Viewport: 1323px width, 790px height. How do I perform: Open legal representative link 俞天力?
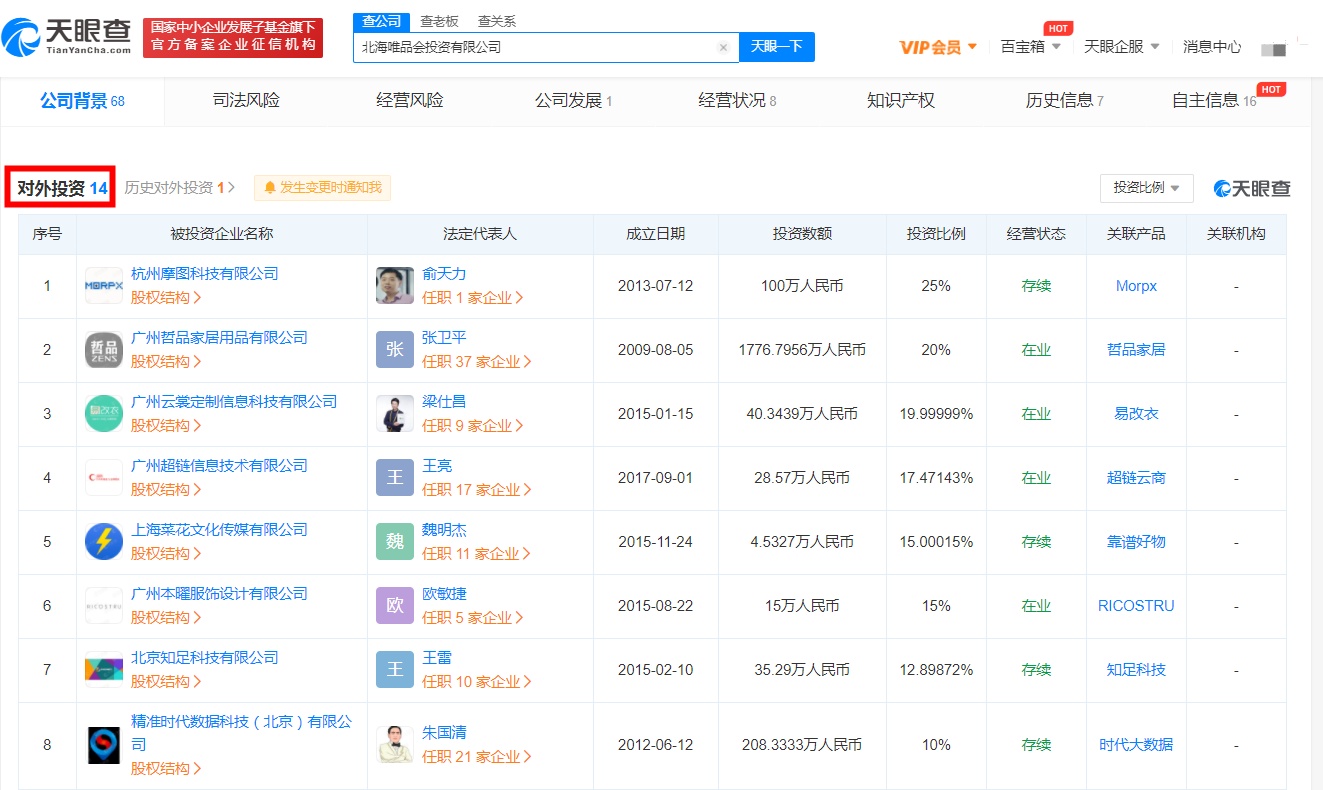(444, 274)
